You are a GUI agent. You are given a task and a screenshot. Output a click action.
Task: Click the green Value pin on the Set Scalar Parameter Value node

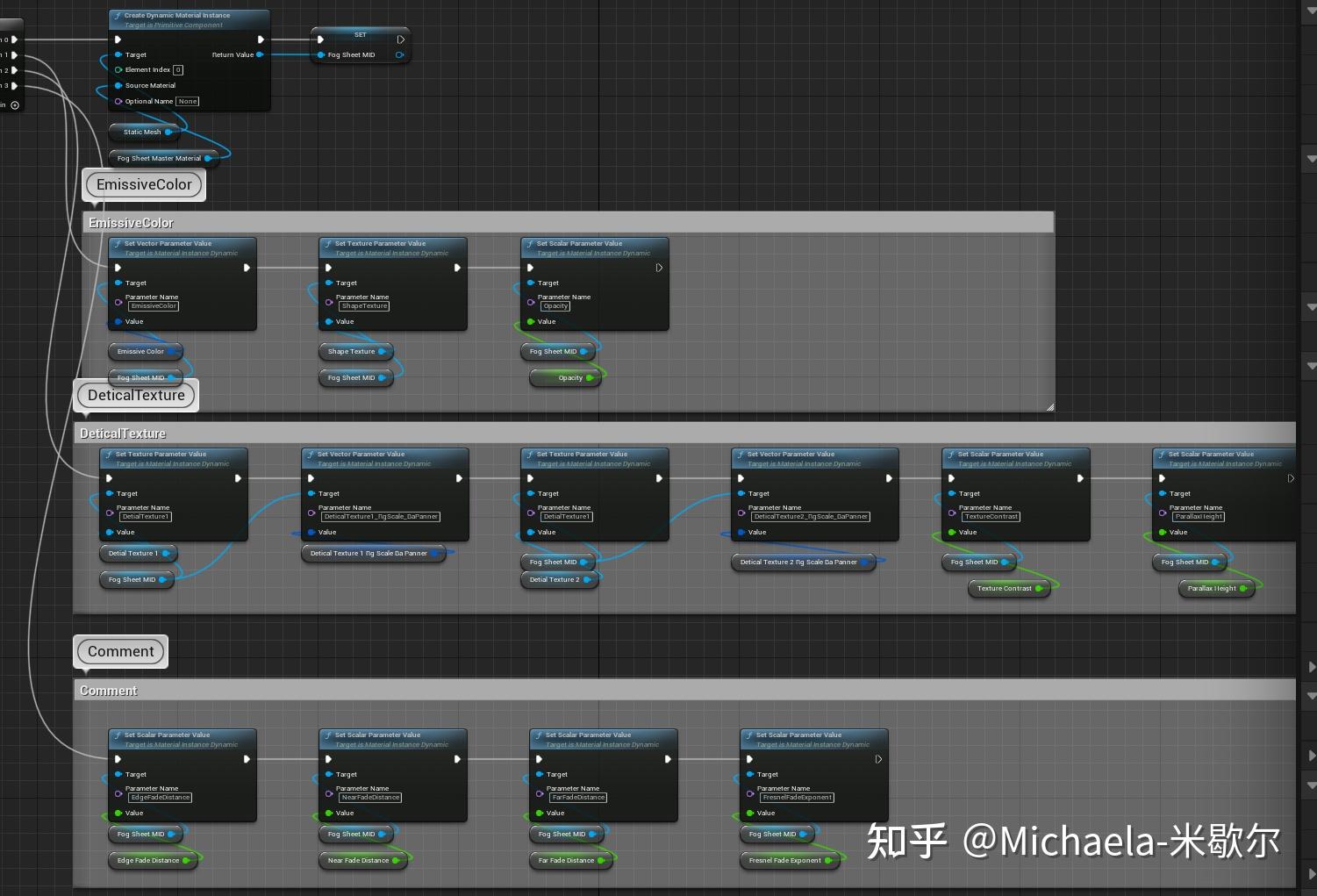(528, 321)
